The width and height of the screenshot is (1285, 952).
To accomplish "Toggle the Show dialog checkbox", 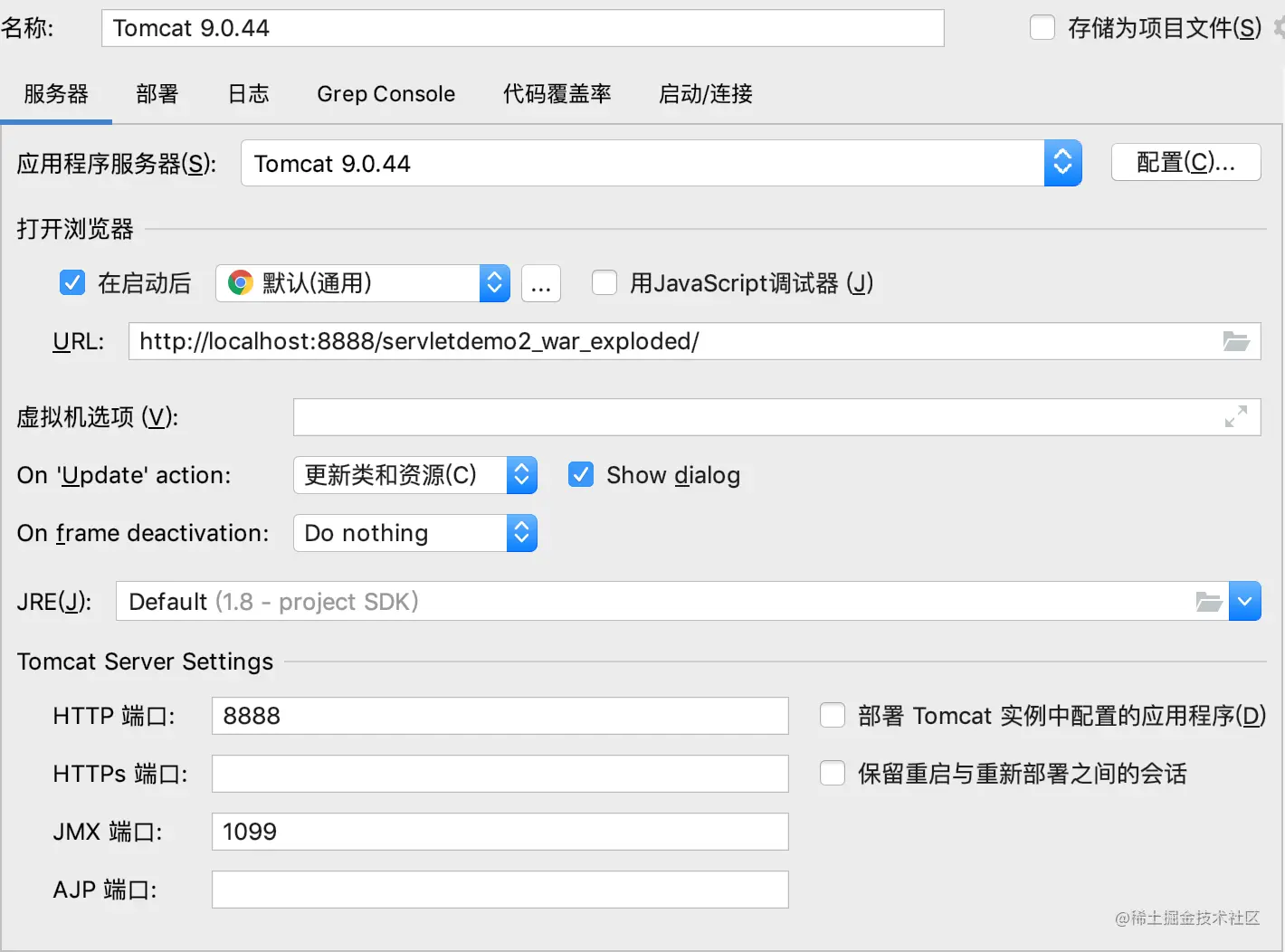I will pos(581,475).
